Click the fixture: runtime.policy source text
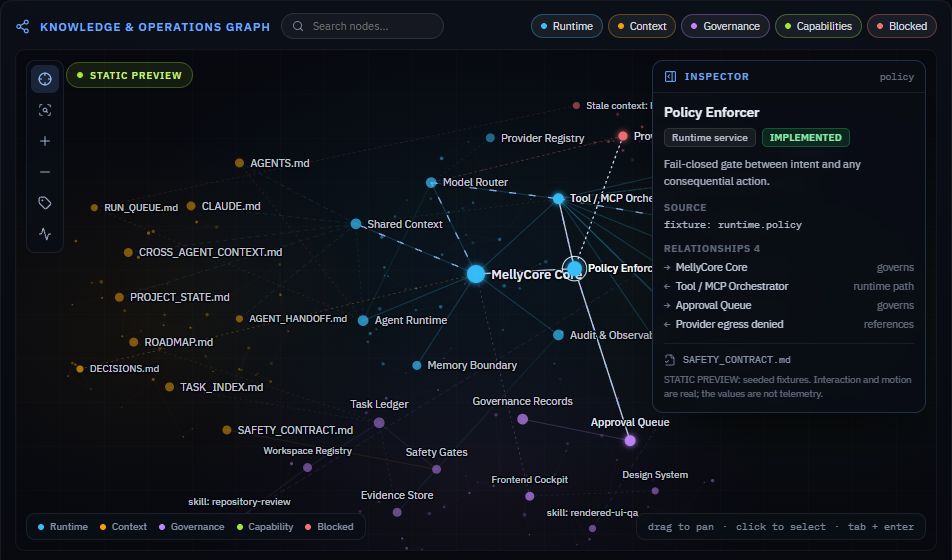 point(733,225)
